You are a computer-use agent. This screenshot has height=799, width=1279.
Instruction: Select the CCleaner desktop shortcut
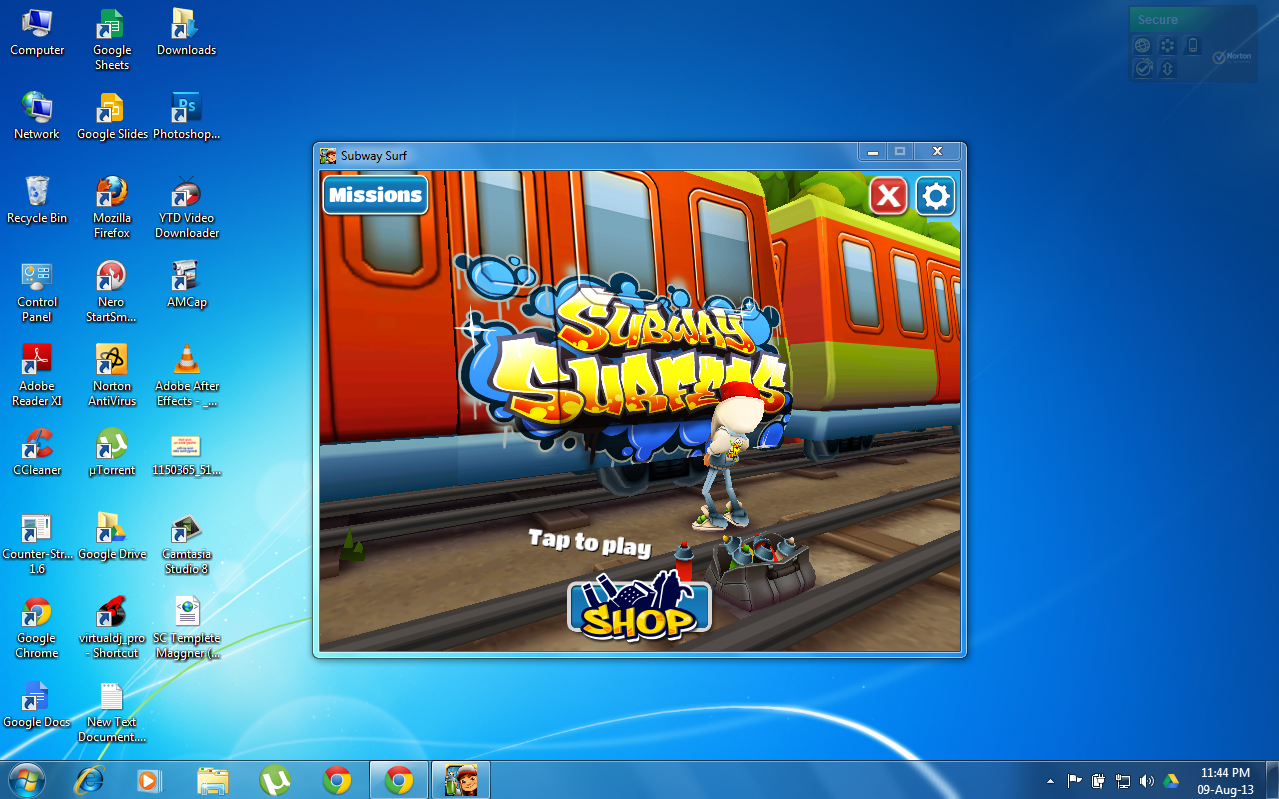tap(37, 452)
